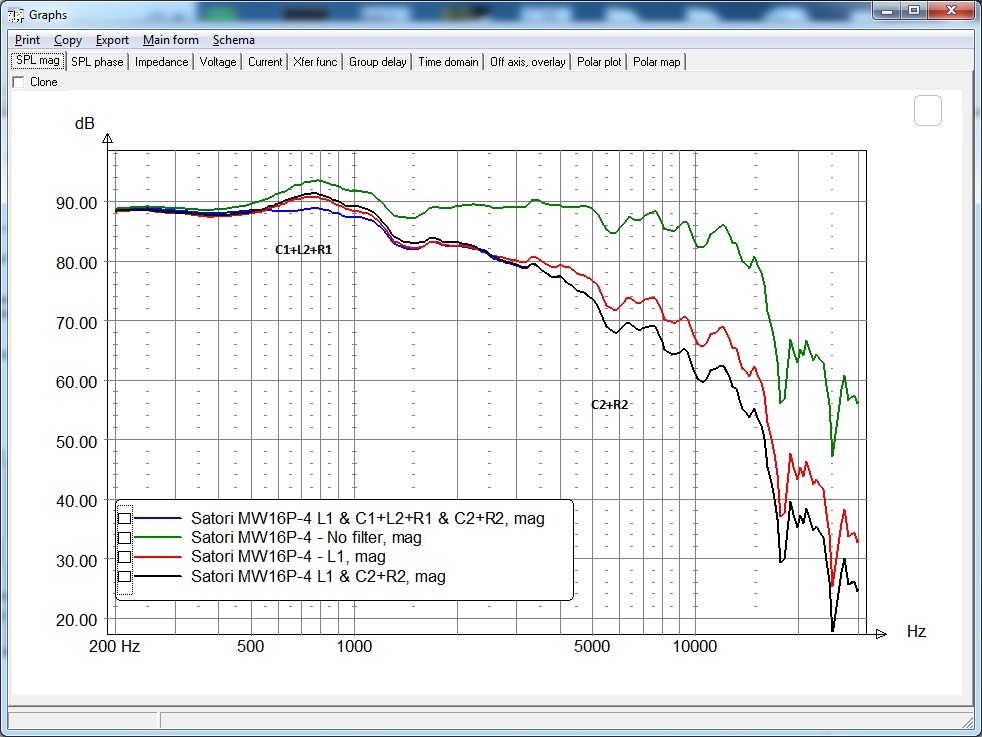
Task: Open the Main form menu
Action: 170,40
